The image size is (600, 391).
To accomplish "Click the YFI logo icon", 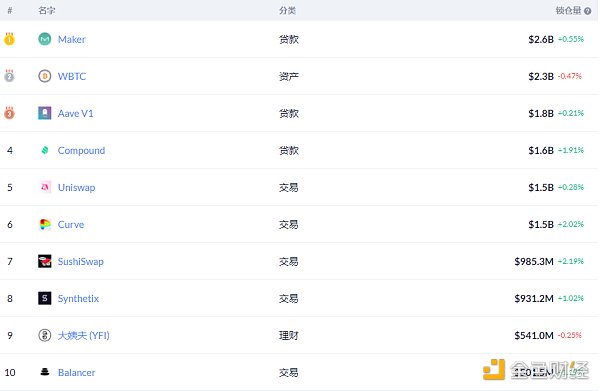I will (x=45, y=335).
